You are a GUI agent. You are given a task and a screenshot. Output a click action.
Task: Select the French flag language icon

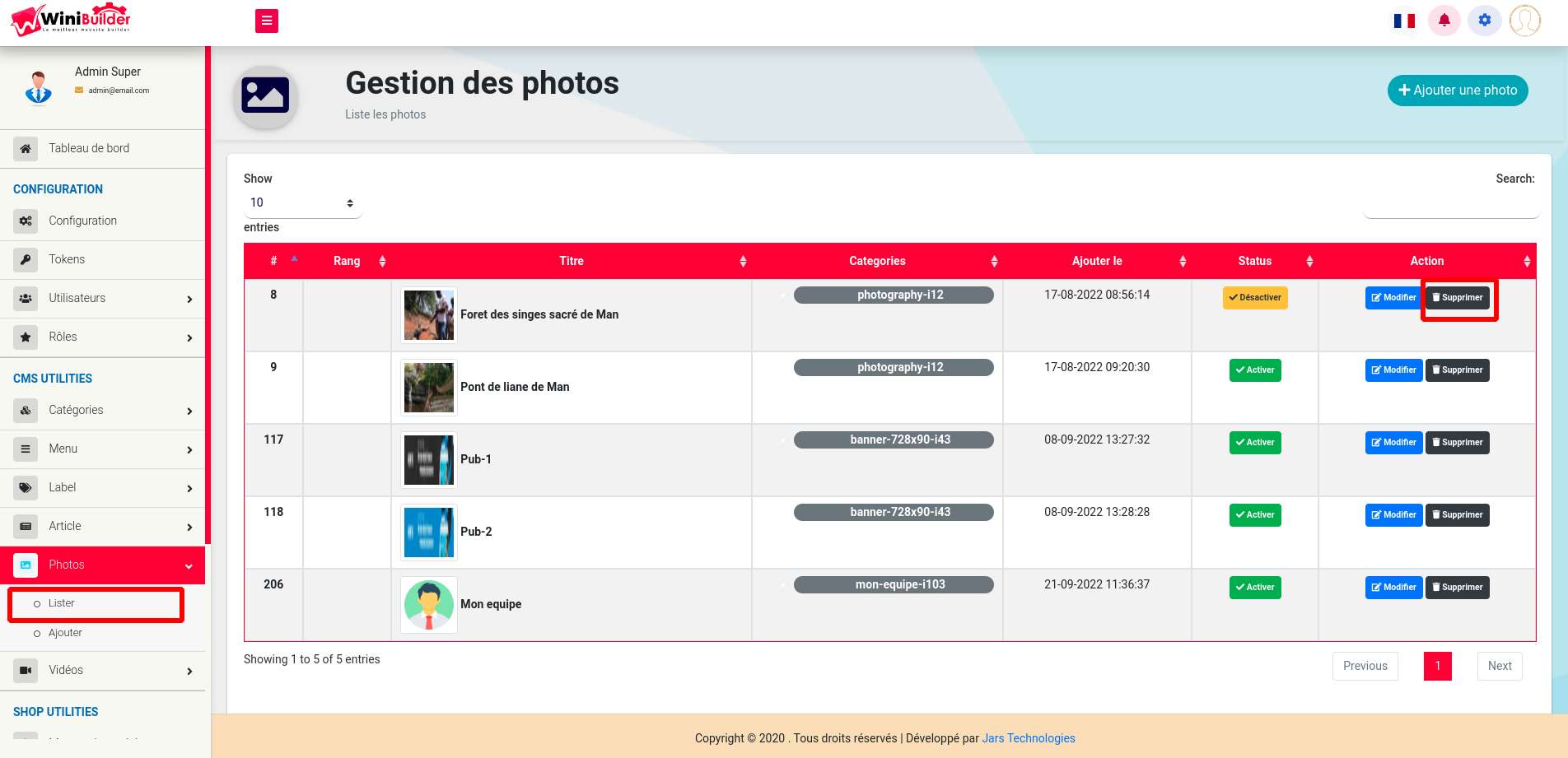(x=1404, y=21)
